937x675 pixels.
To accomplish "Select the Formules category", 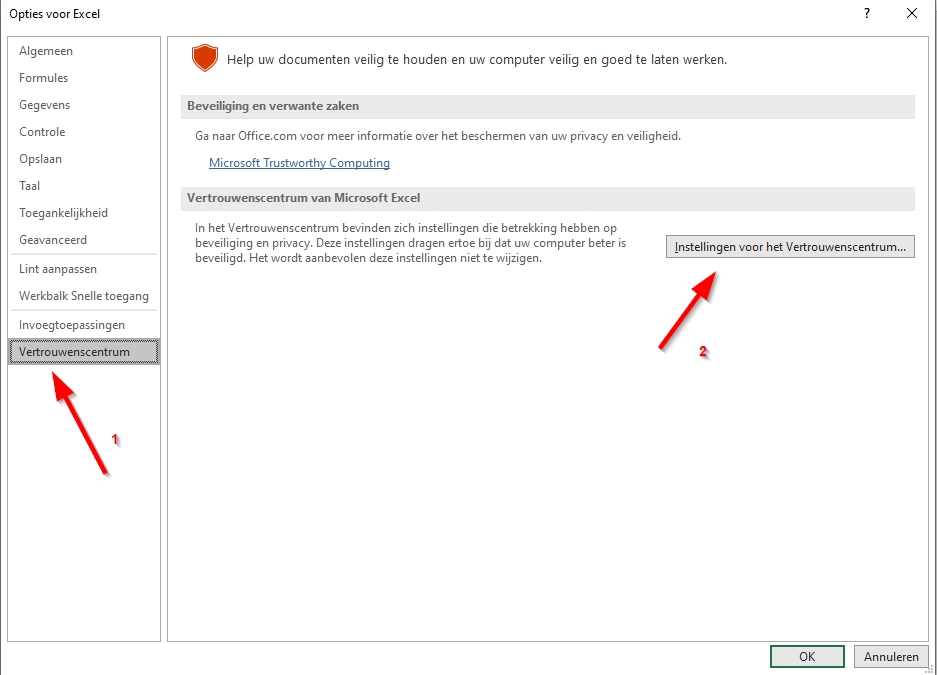I will click(44, 78).
